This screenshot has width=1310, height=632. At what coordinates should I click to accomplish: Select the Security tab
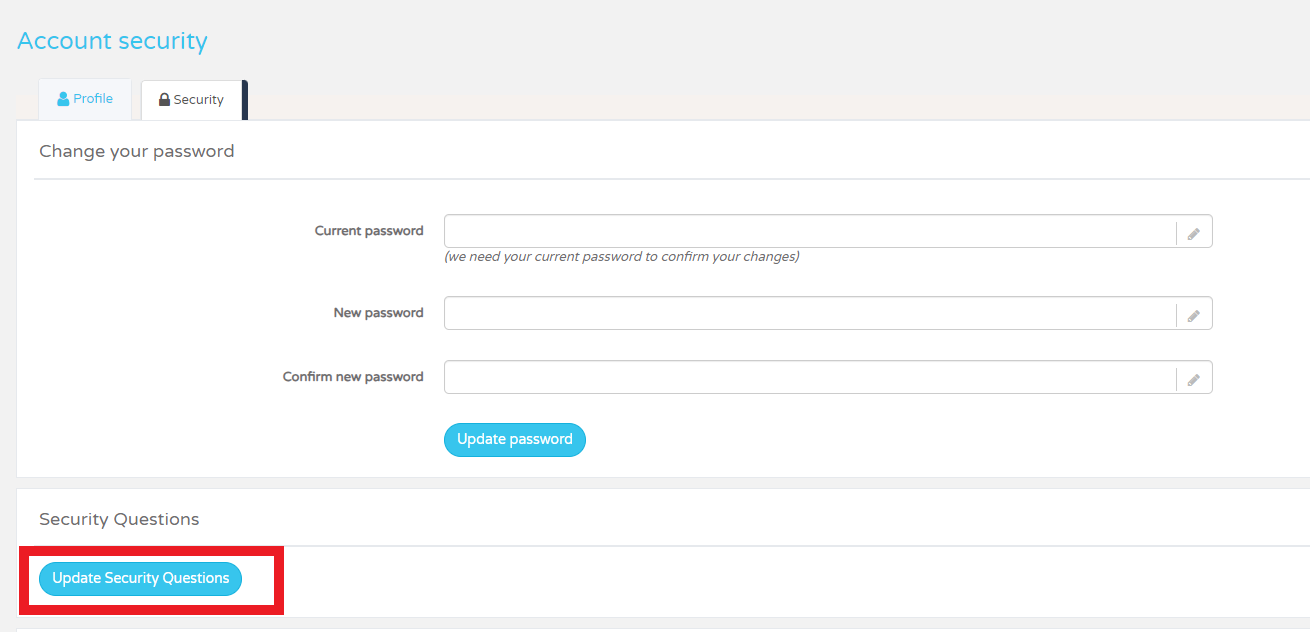click(190, 99)
